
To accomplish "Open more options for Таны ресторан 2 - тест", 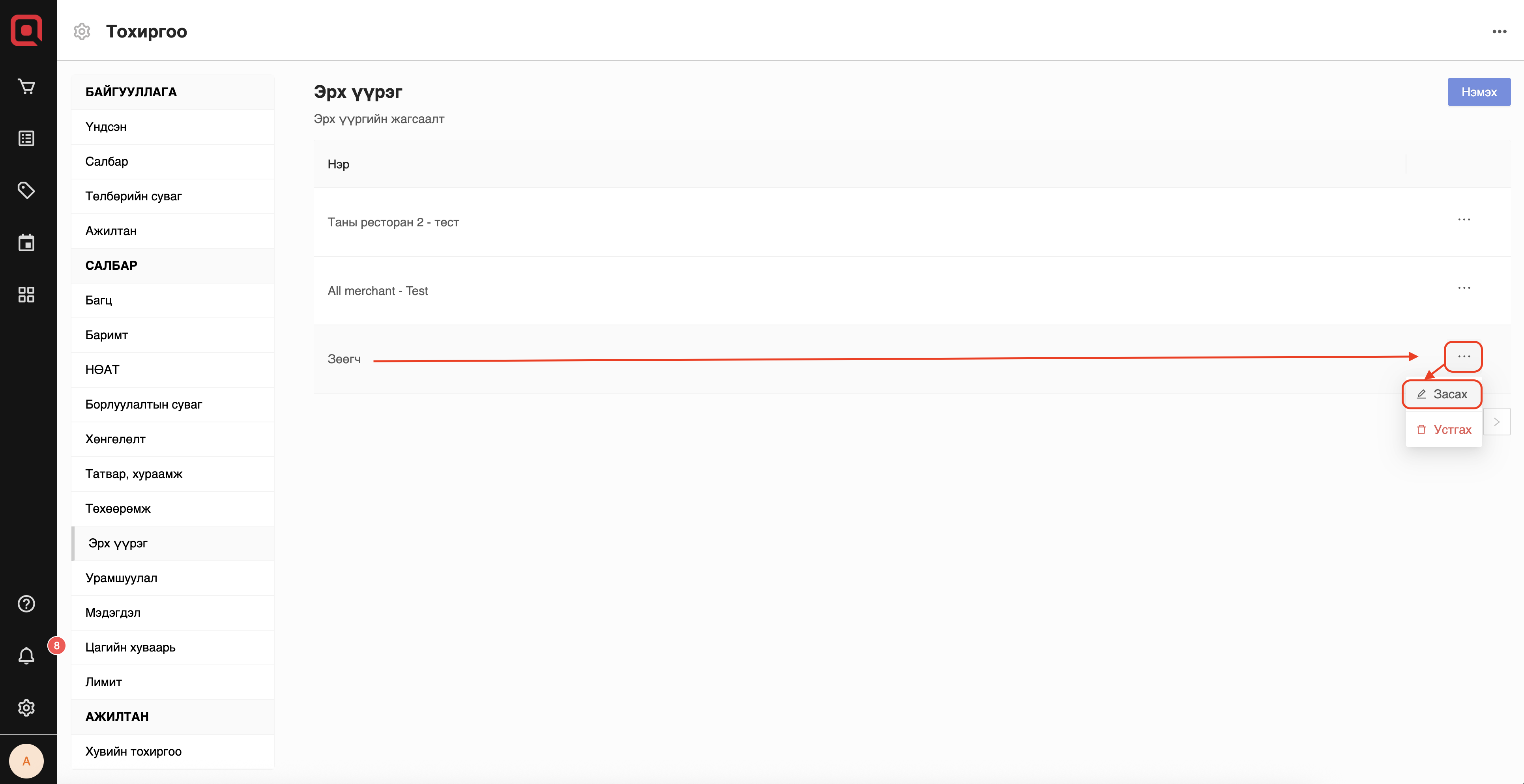I will click(x=1464, y=220).
